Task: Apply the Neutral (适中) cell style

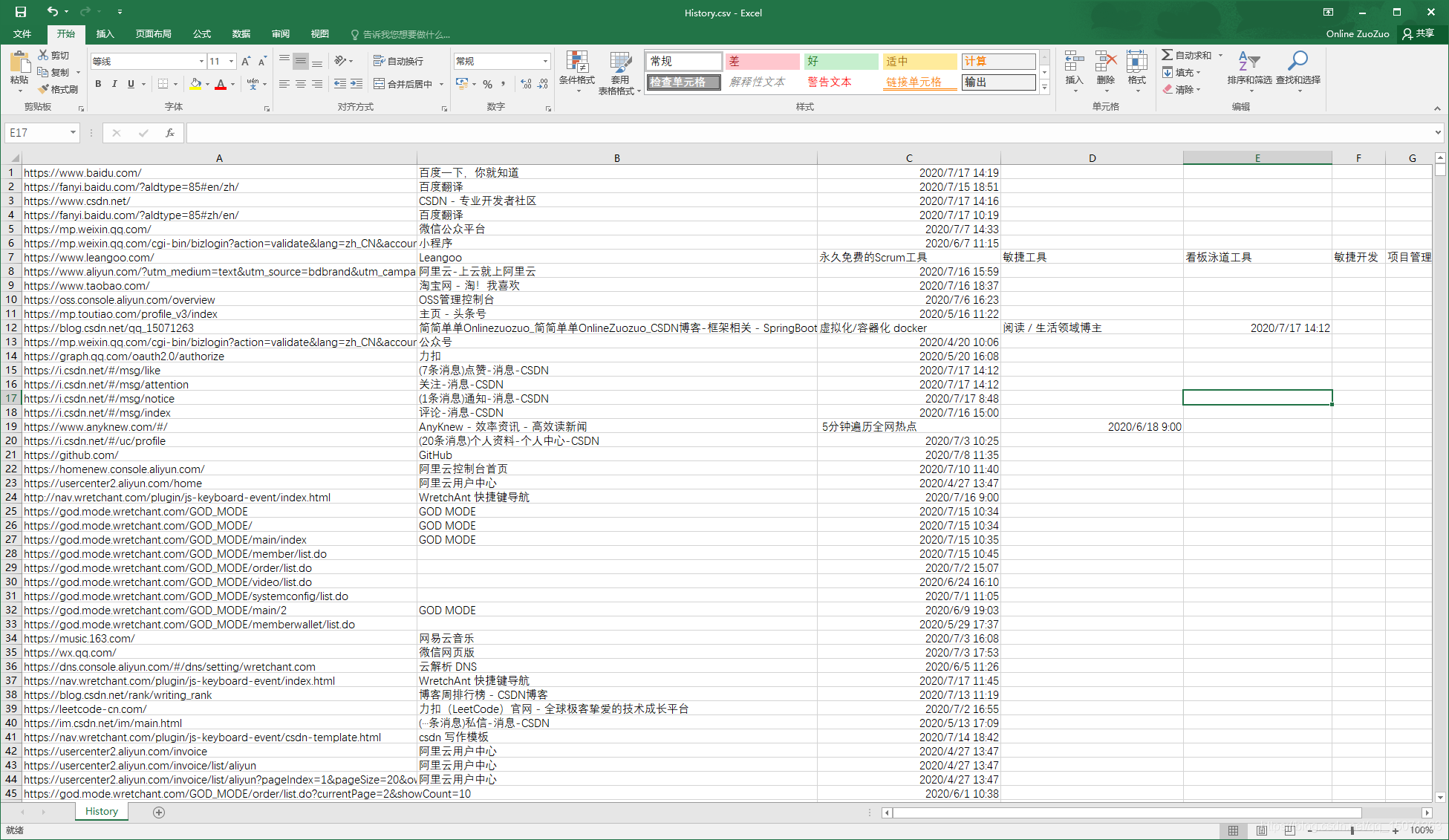Action: (919, 61)
